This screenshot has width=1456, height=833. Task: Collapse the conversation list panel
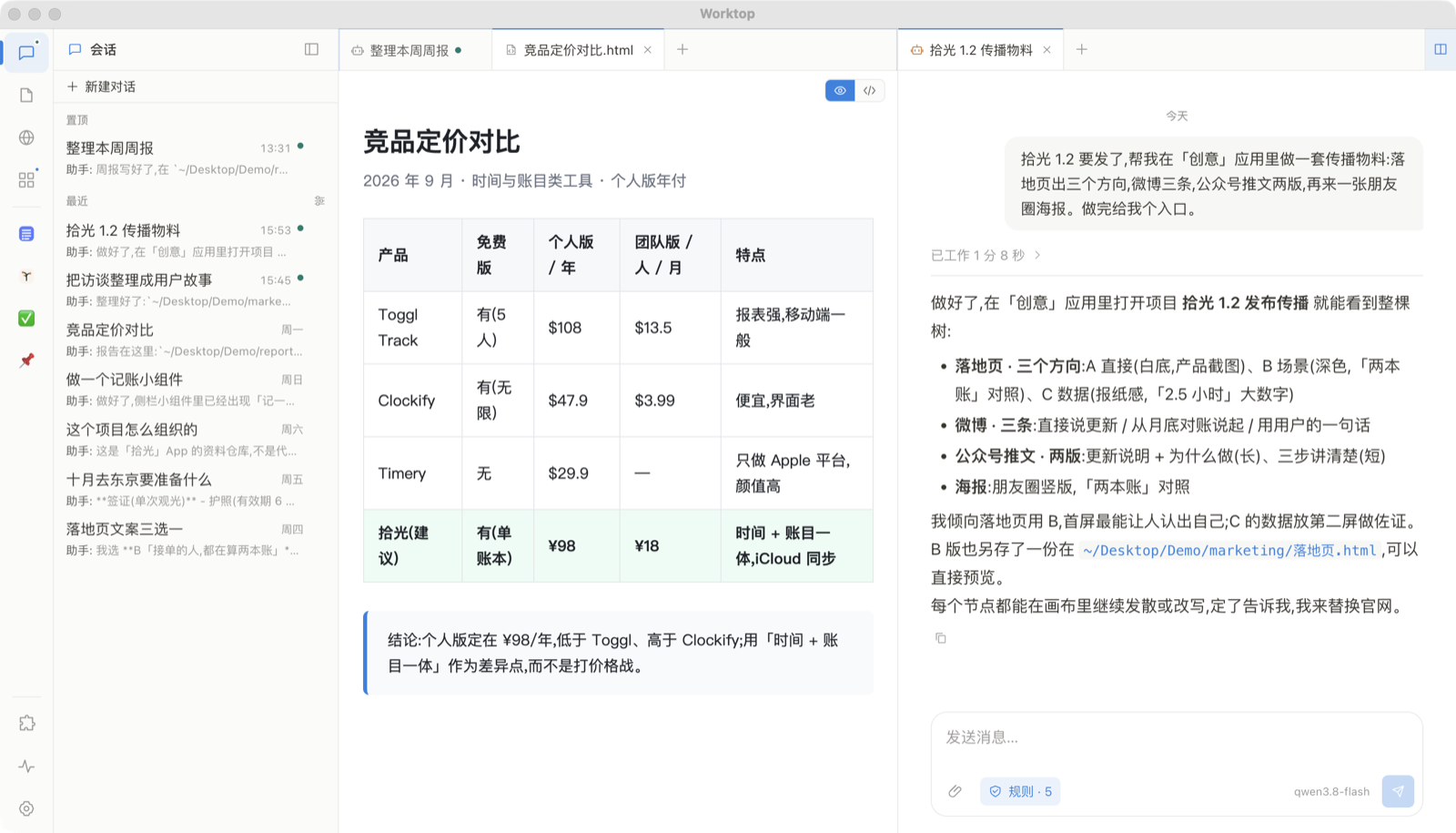pos(311,49)
